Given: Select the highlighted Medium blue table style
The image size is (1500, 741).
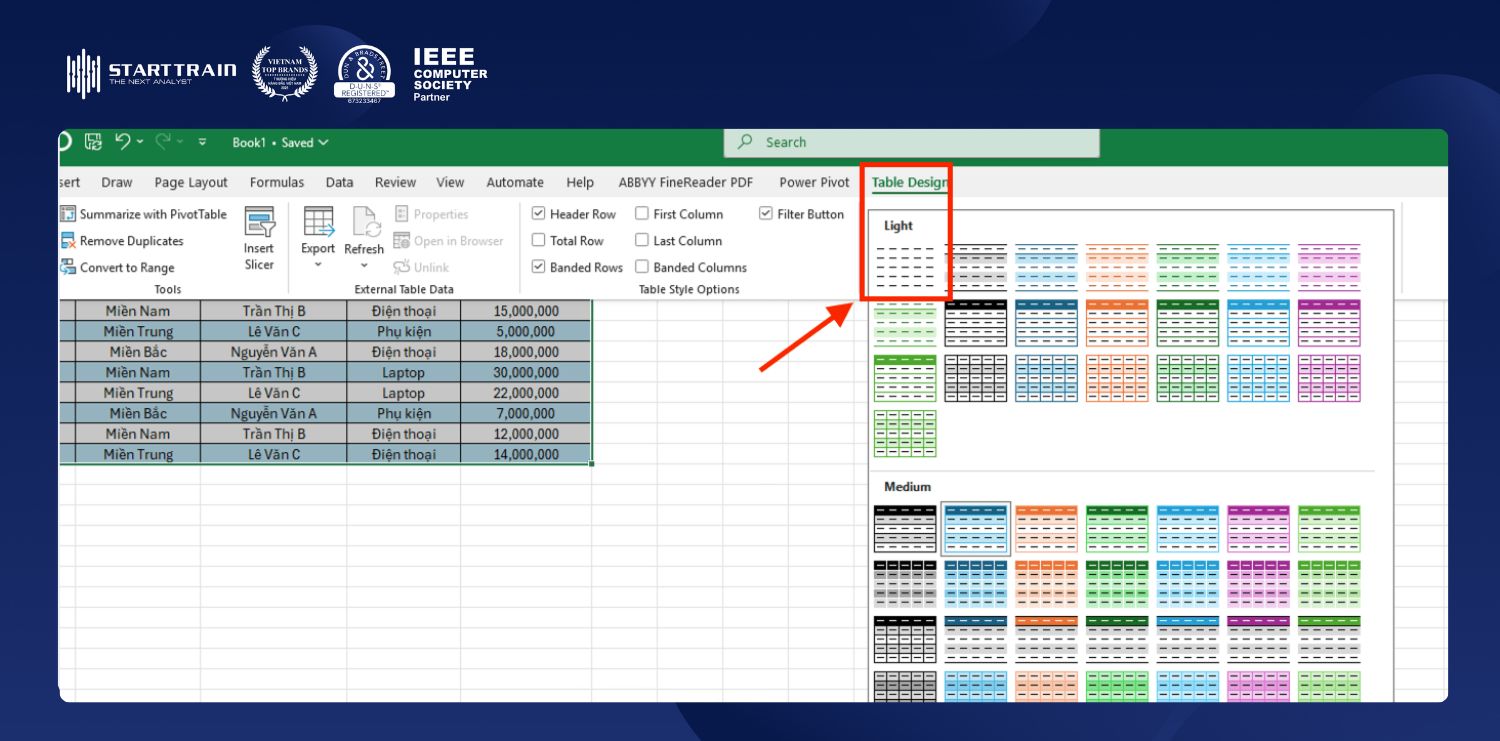Looking at the screenshot, I should coord(976,528).
